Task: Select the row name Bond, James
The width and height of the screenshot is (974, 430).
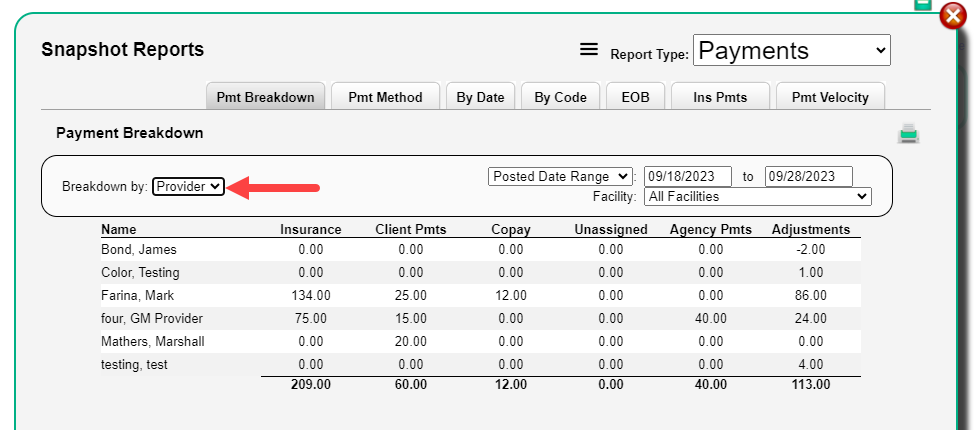Action: coord(139,250)
